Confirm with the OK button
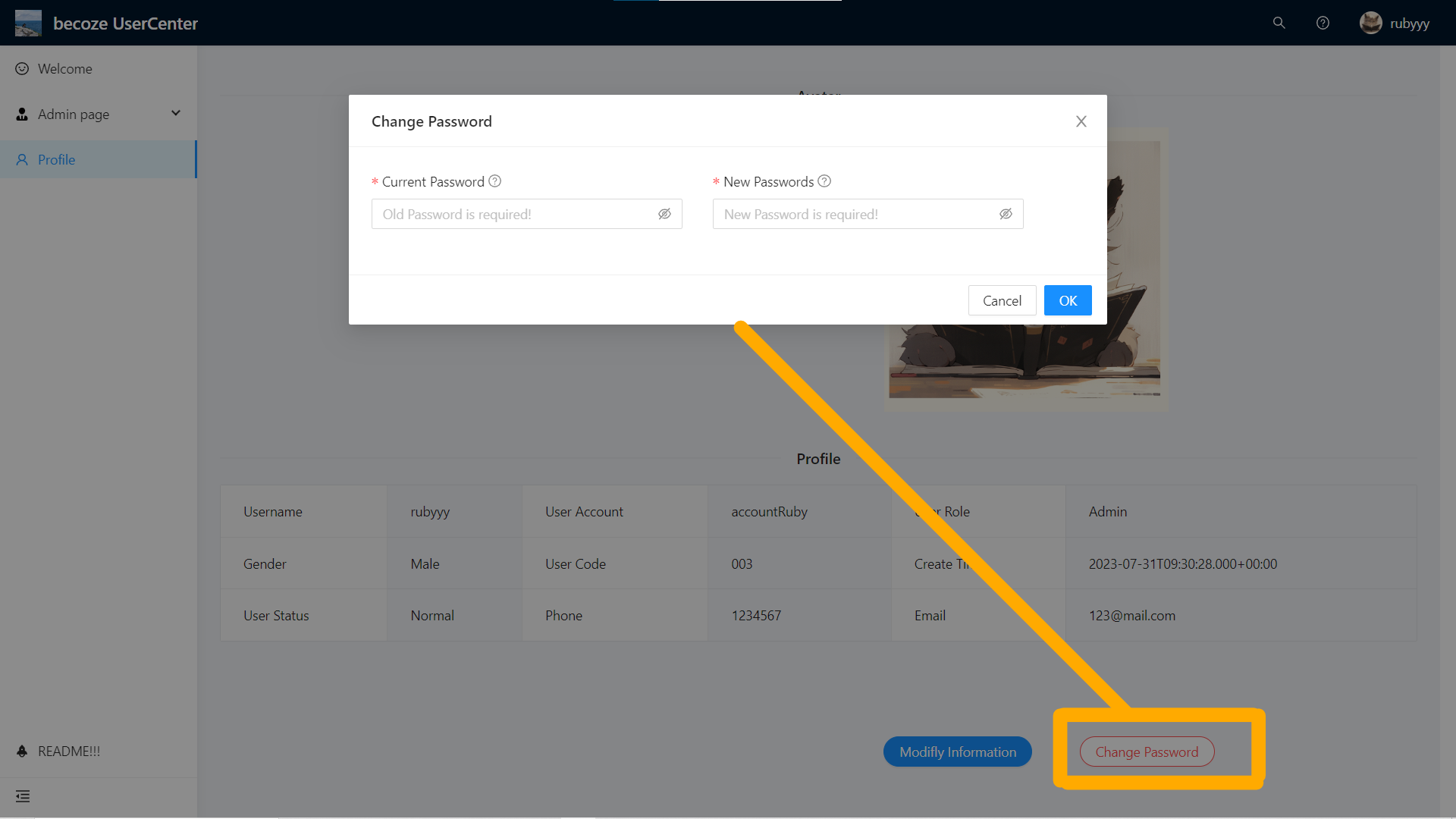 coord(1068,300)
